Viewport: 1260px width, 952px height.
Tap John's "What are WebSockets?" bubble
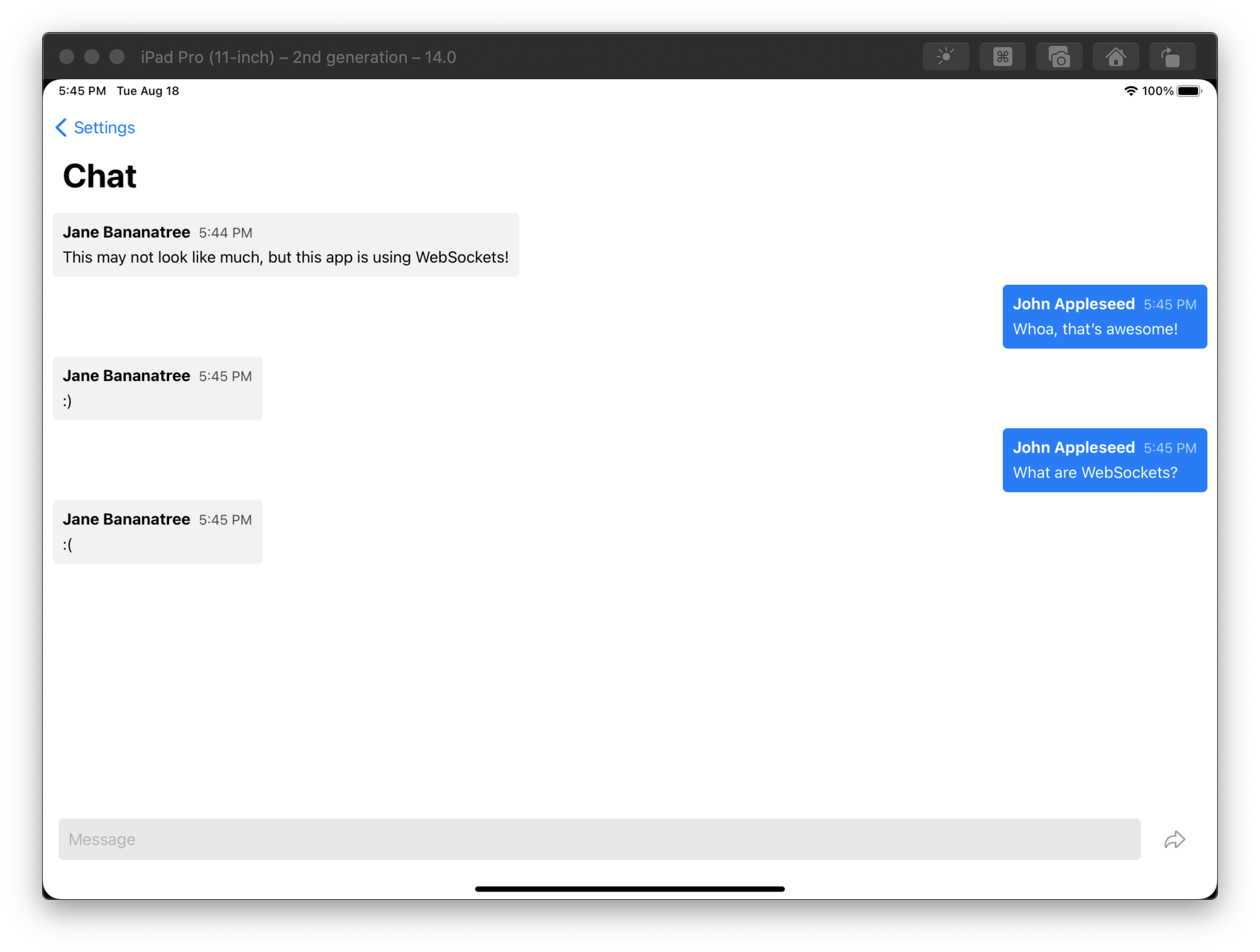1104,460
